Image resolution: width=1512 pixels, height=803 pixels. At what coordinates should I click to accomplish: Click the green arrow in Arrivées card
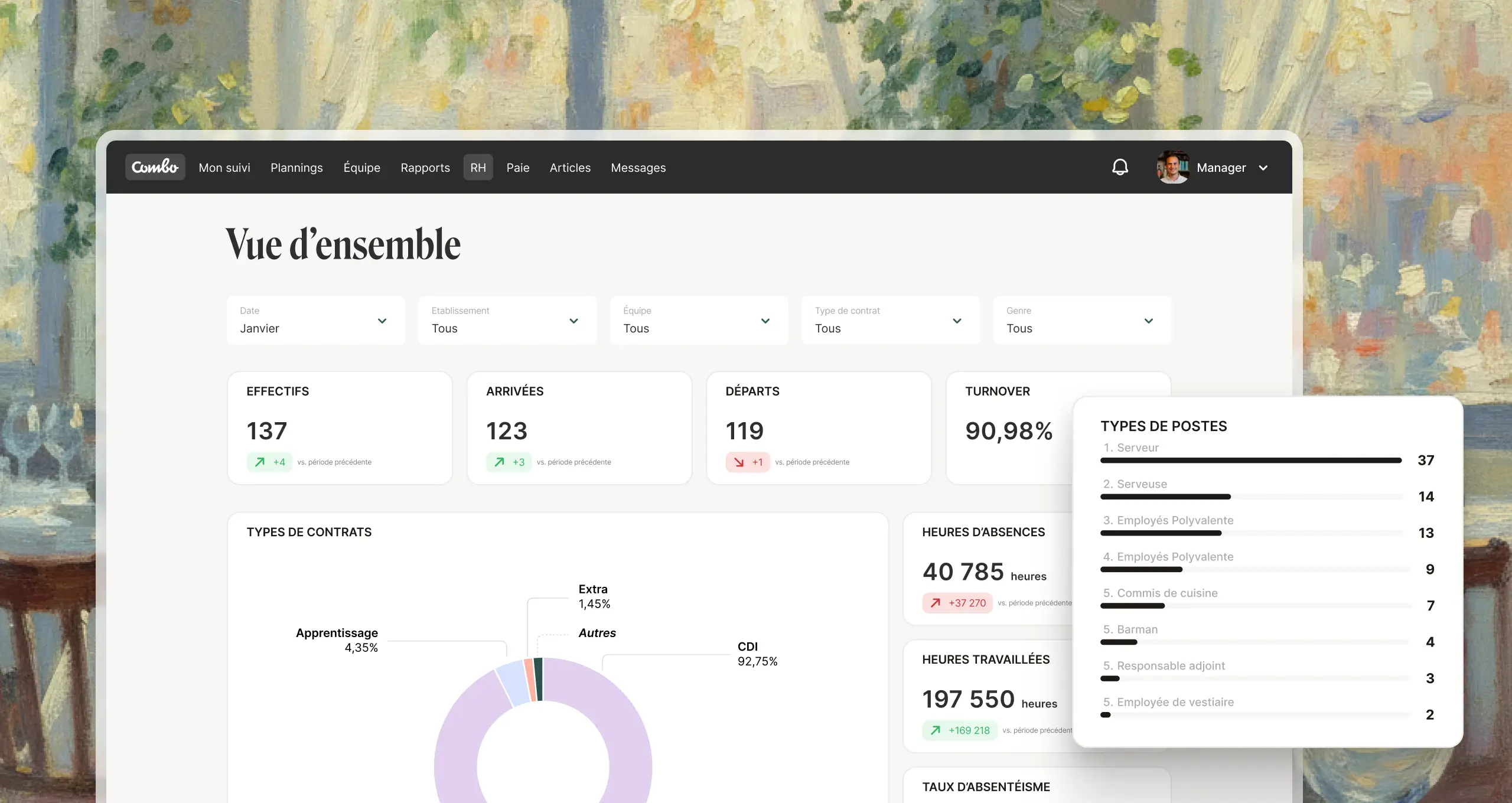pos(500,462)
